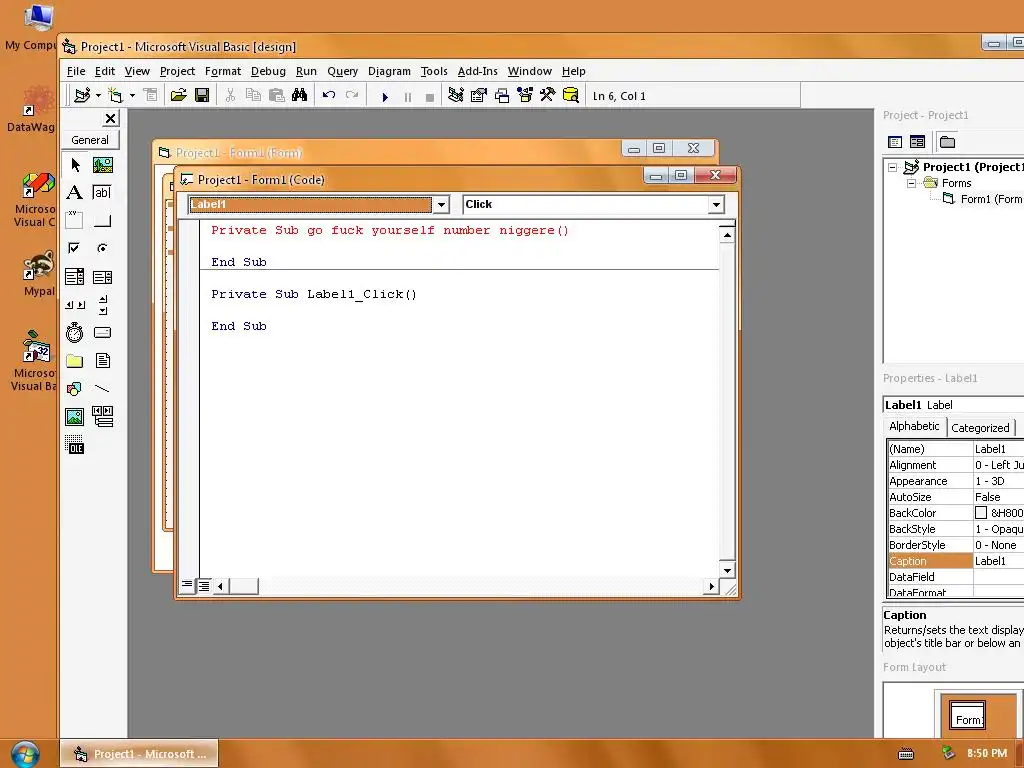Screen dimensions: 1024x768
Task: Undo the last action with the toolbar arrow
Action: point(328,95)
